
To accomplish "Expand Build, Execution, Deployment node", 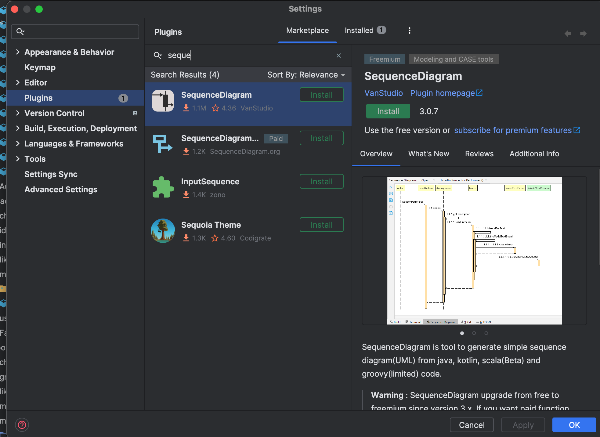I will click(17, 129).
